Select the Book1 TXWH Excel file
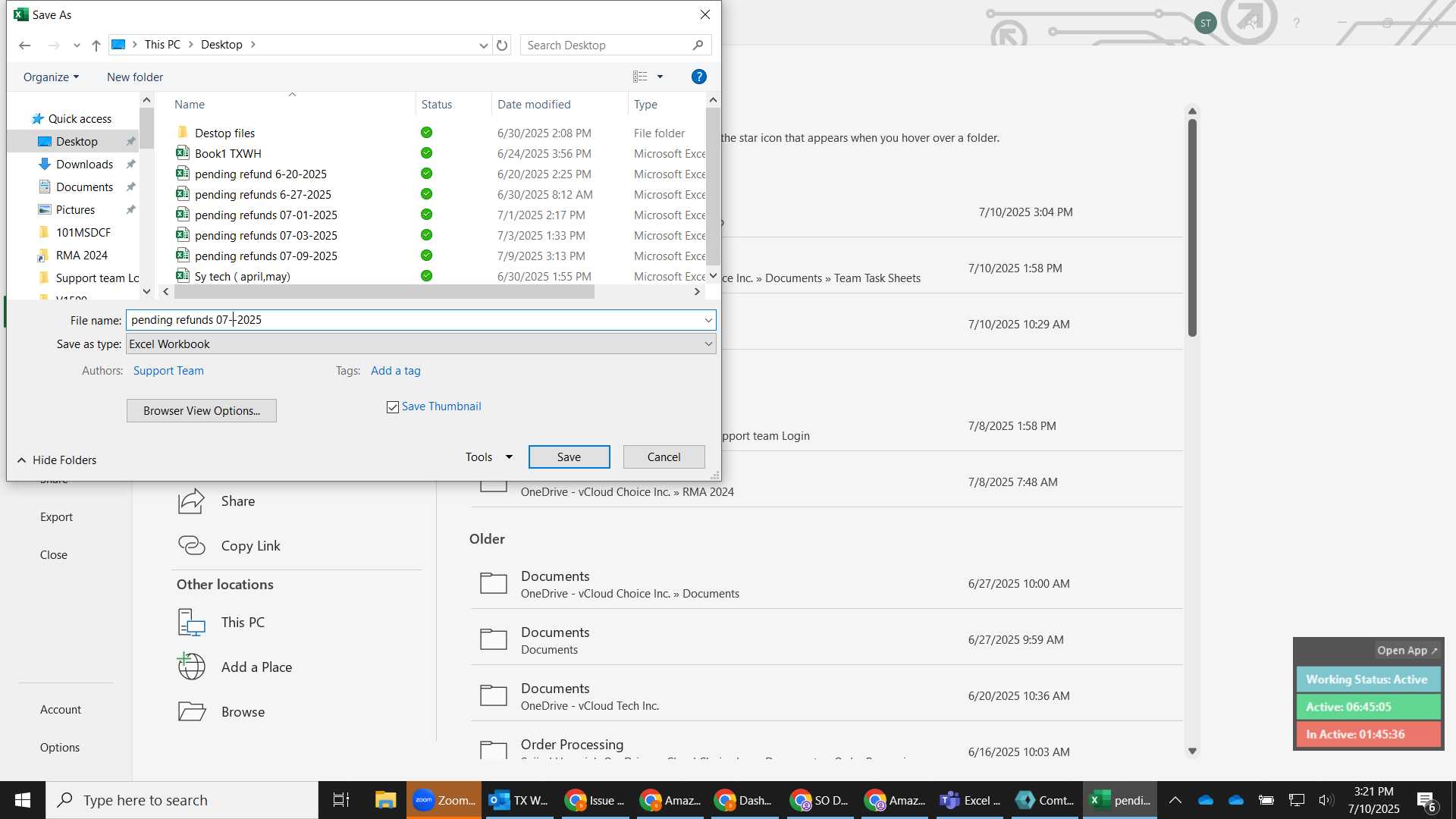 click(x=227, y=153)
